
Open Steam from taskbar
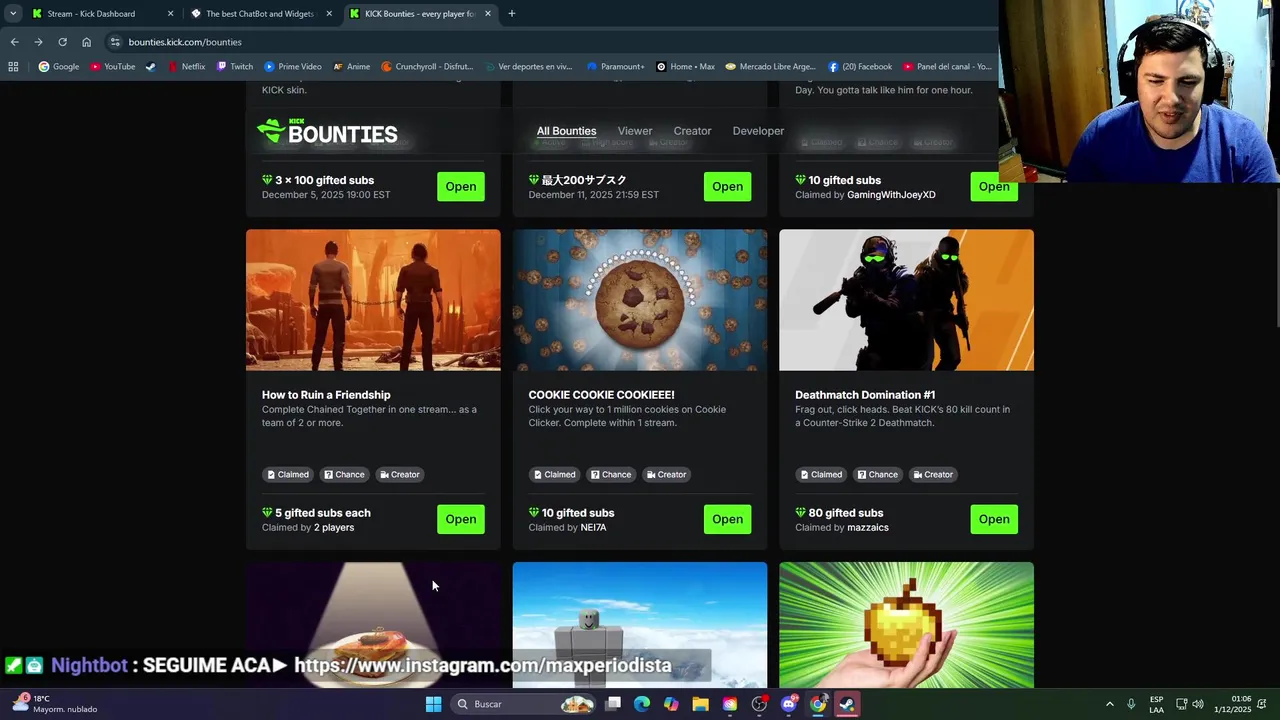tap(847, 704)
